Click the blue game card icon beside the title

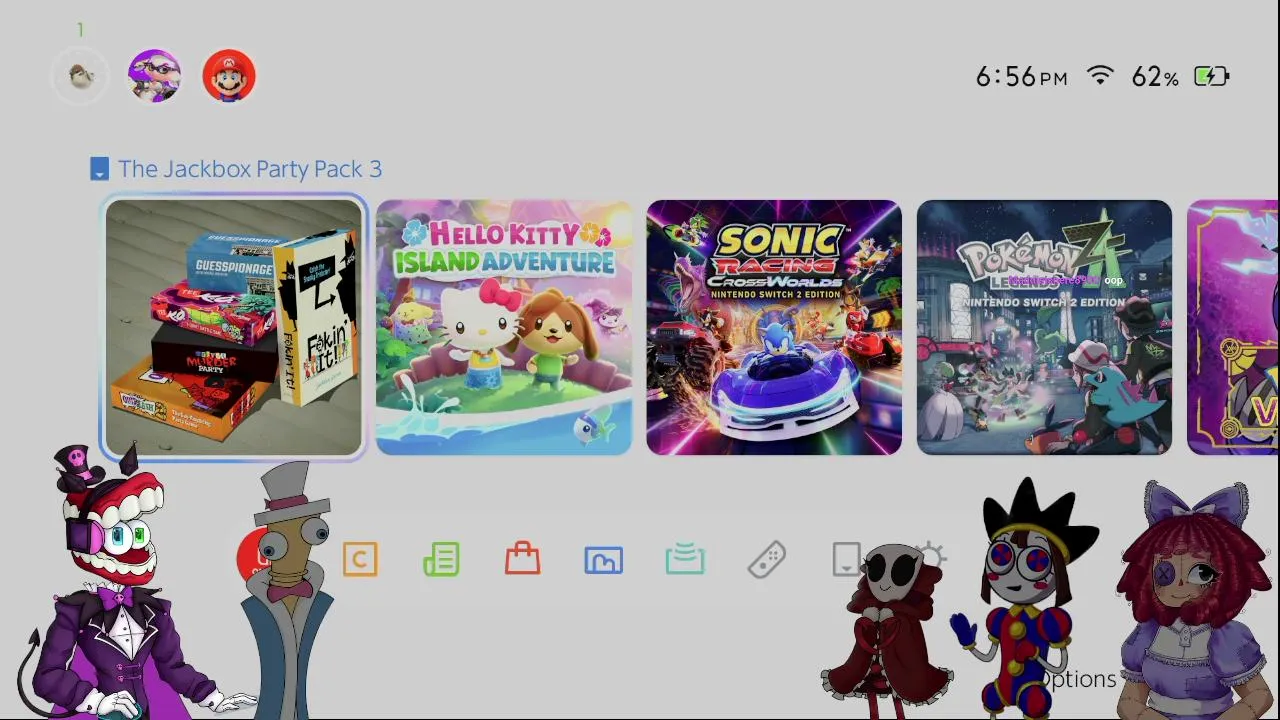99,169
